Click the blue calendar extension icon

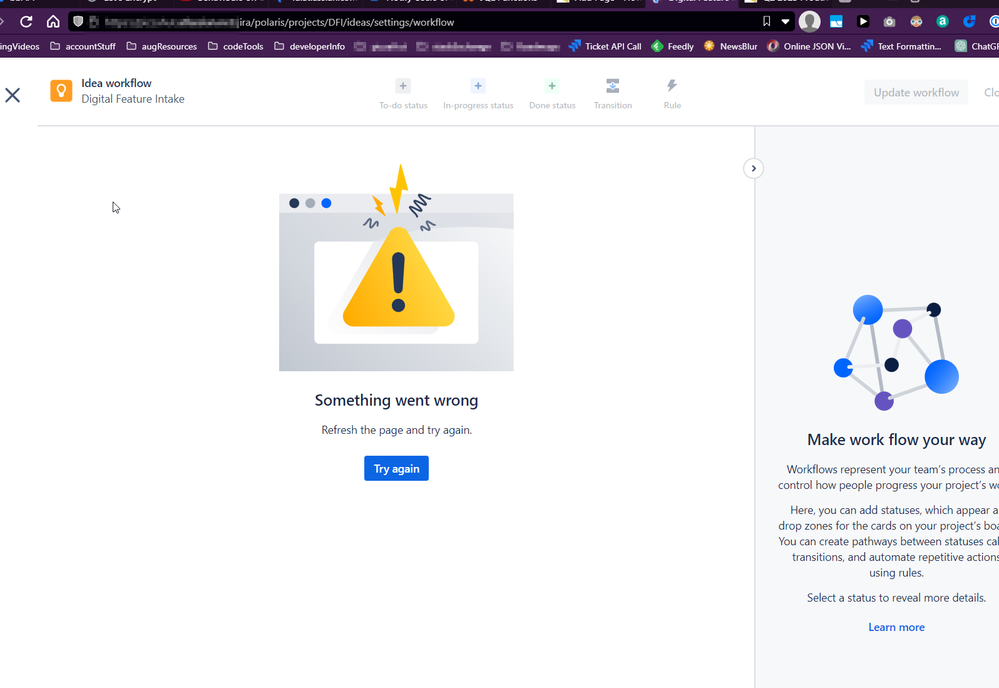pos(836,22)
